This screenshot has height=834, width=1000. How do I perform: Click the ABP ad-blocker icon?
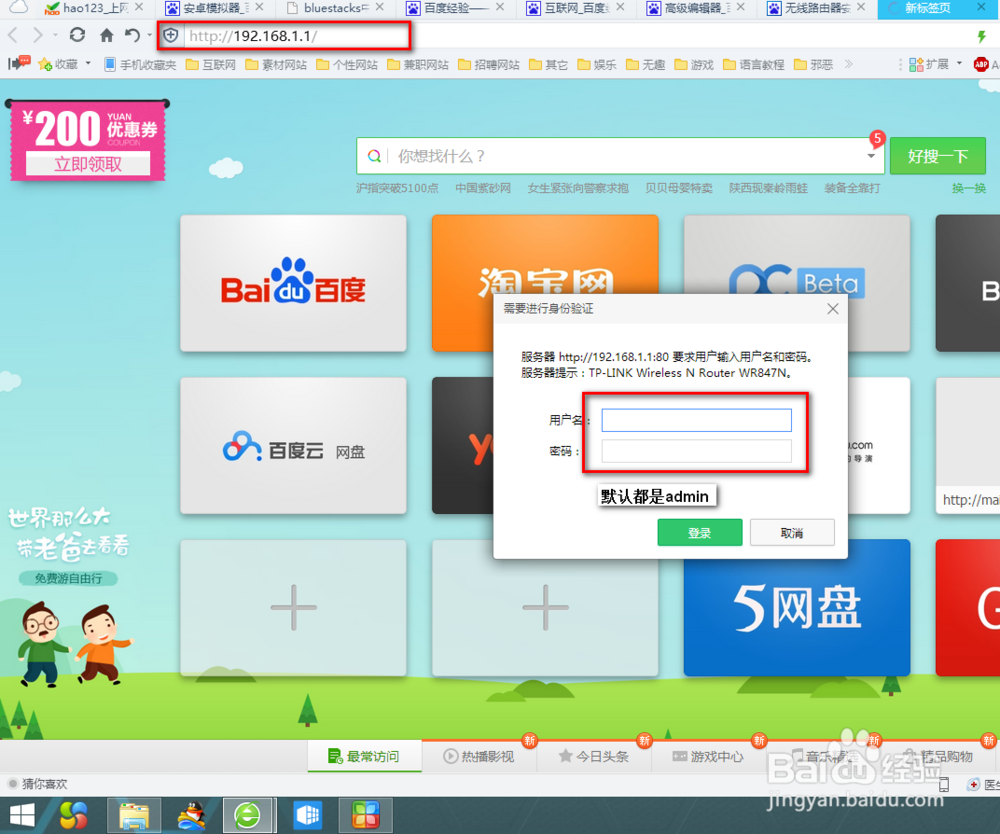pos(982,64)
